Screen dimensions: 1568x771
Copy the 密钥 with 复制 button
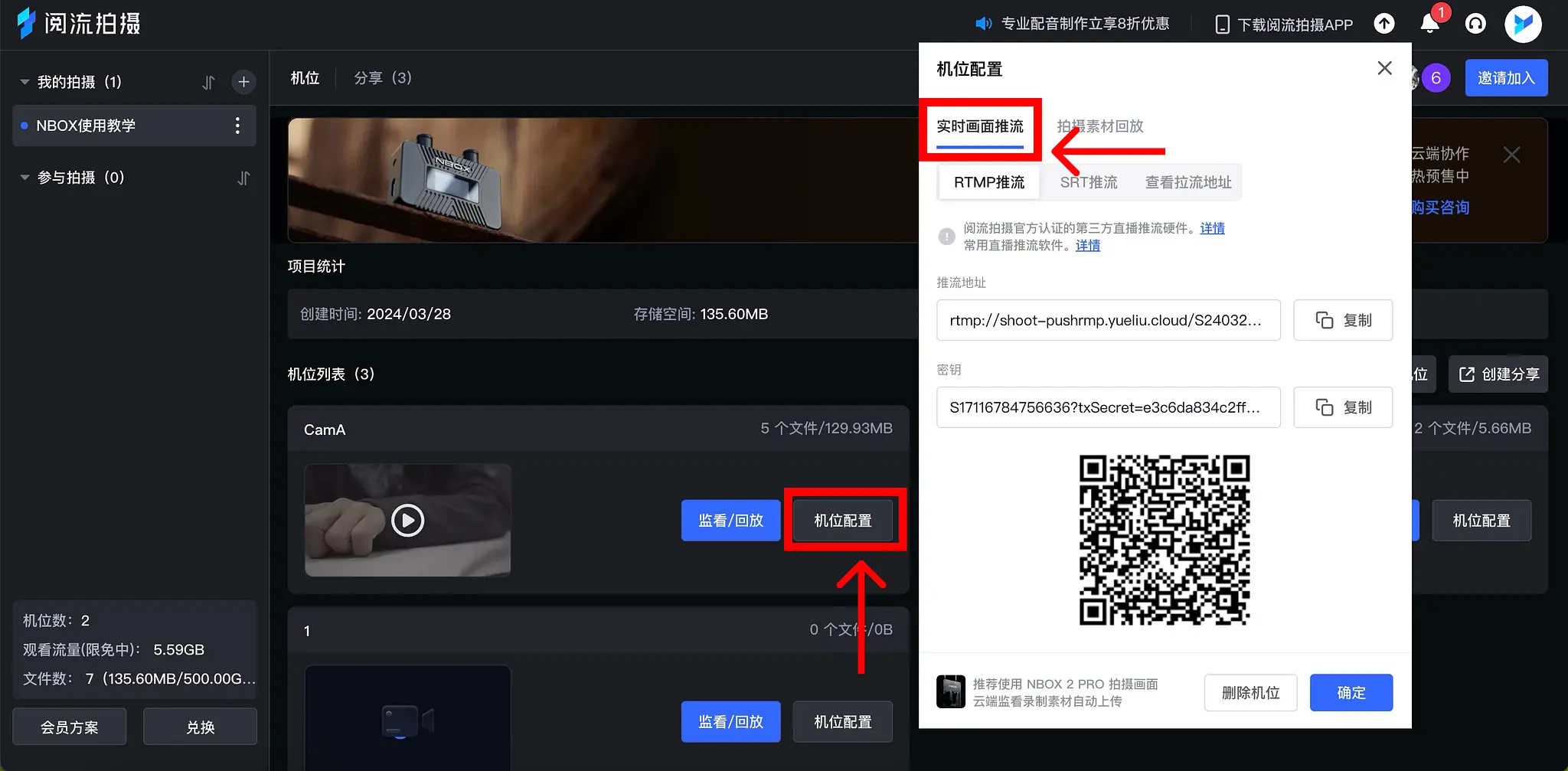(x=1343, y=407)
